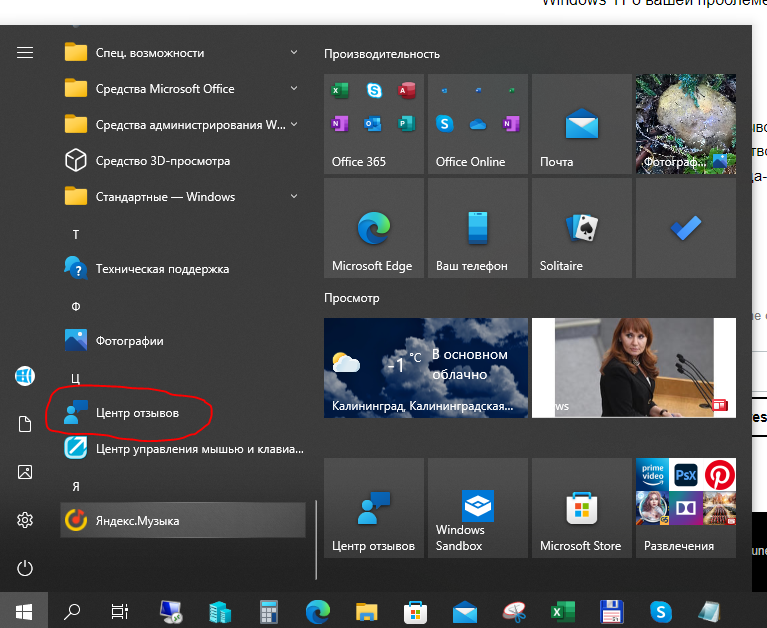The image size is (767, 628).
Task: Open the Калининград weather tile
Action: pos(426,368)
